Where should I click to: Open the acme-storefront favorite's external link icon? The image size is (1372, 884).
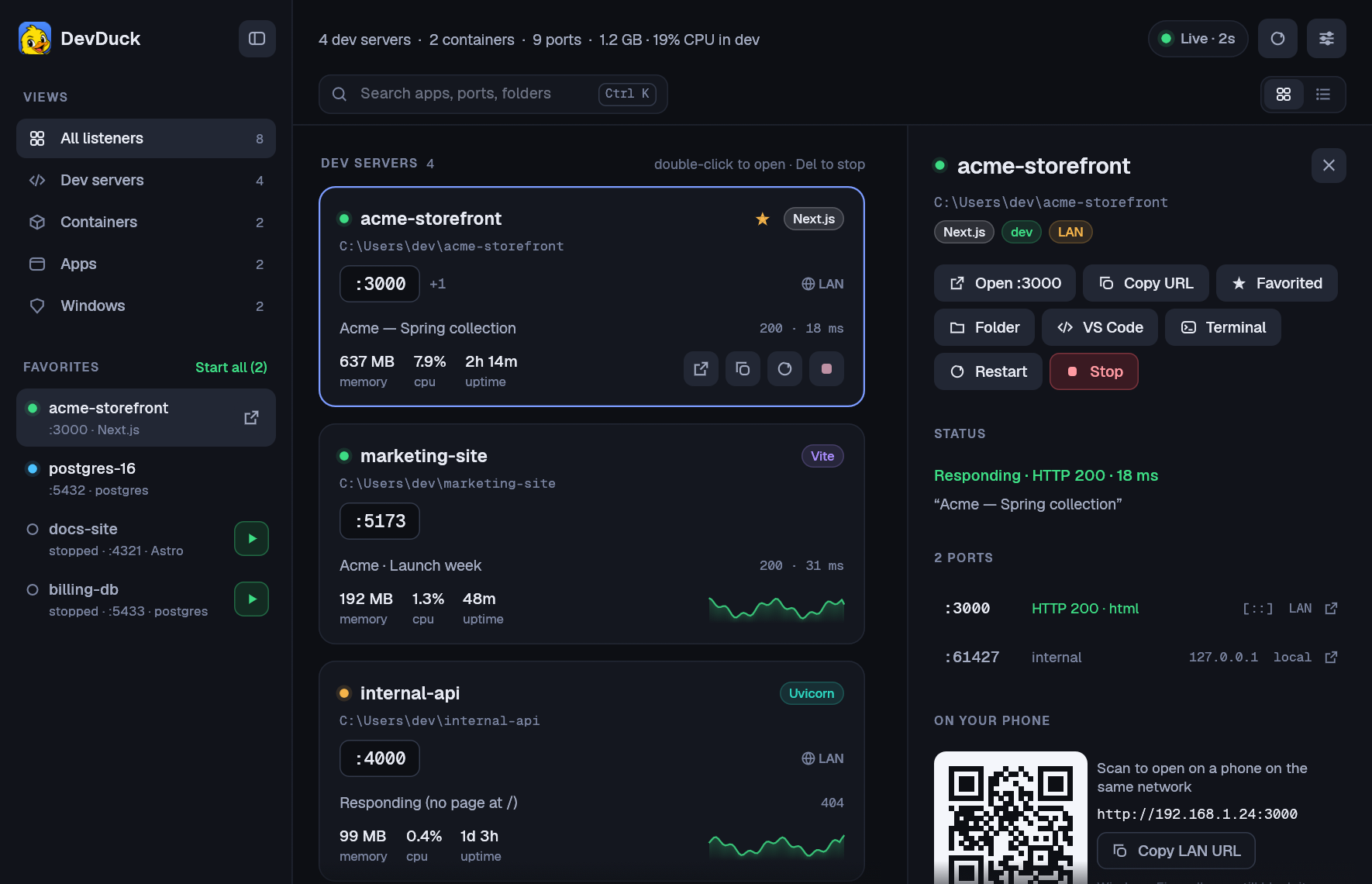251,418
